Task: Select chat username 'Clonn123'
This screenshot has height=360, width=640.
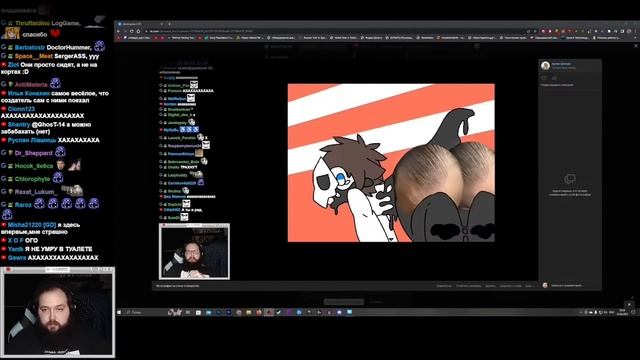Action: [21, 109]
